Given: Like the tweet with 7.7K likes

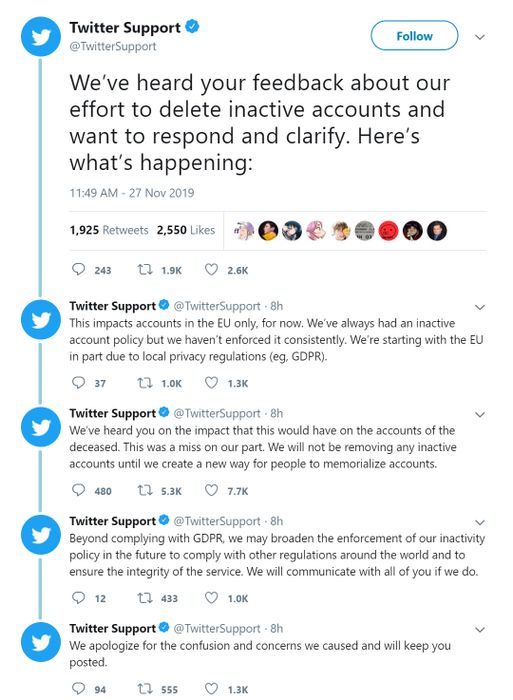Looking at the screenshot, I should 211,490.
